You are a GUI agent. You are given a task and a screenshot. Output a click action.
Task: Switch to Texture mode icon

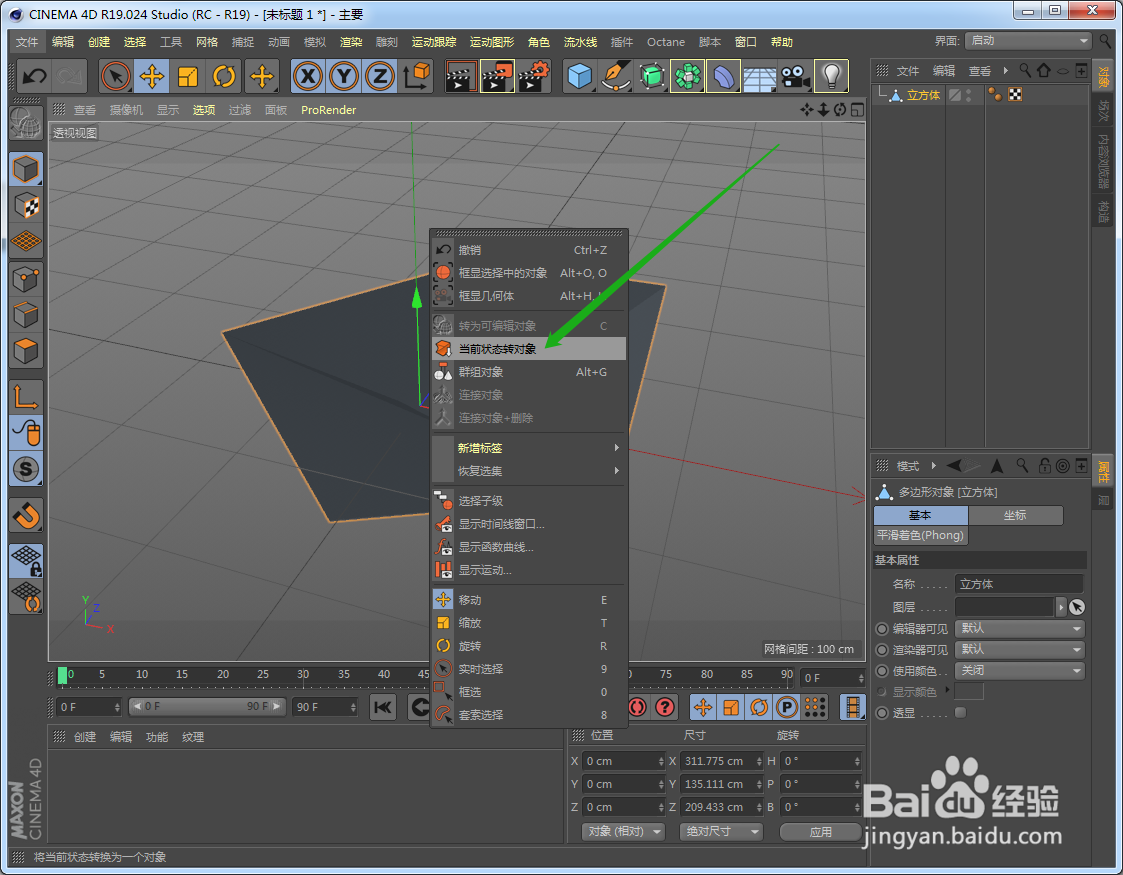26,206
